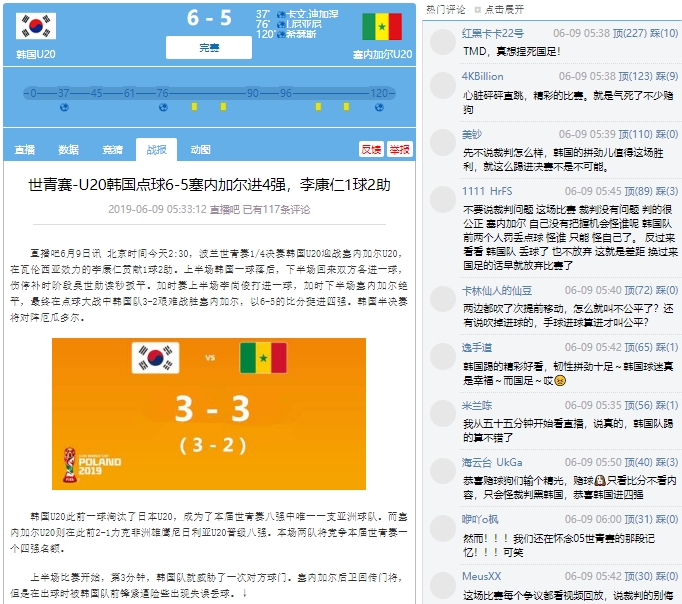Expand hot comments via 点击展开
The width and height of the screenshot is (682, 604).
[504, 10]
